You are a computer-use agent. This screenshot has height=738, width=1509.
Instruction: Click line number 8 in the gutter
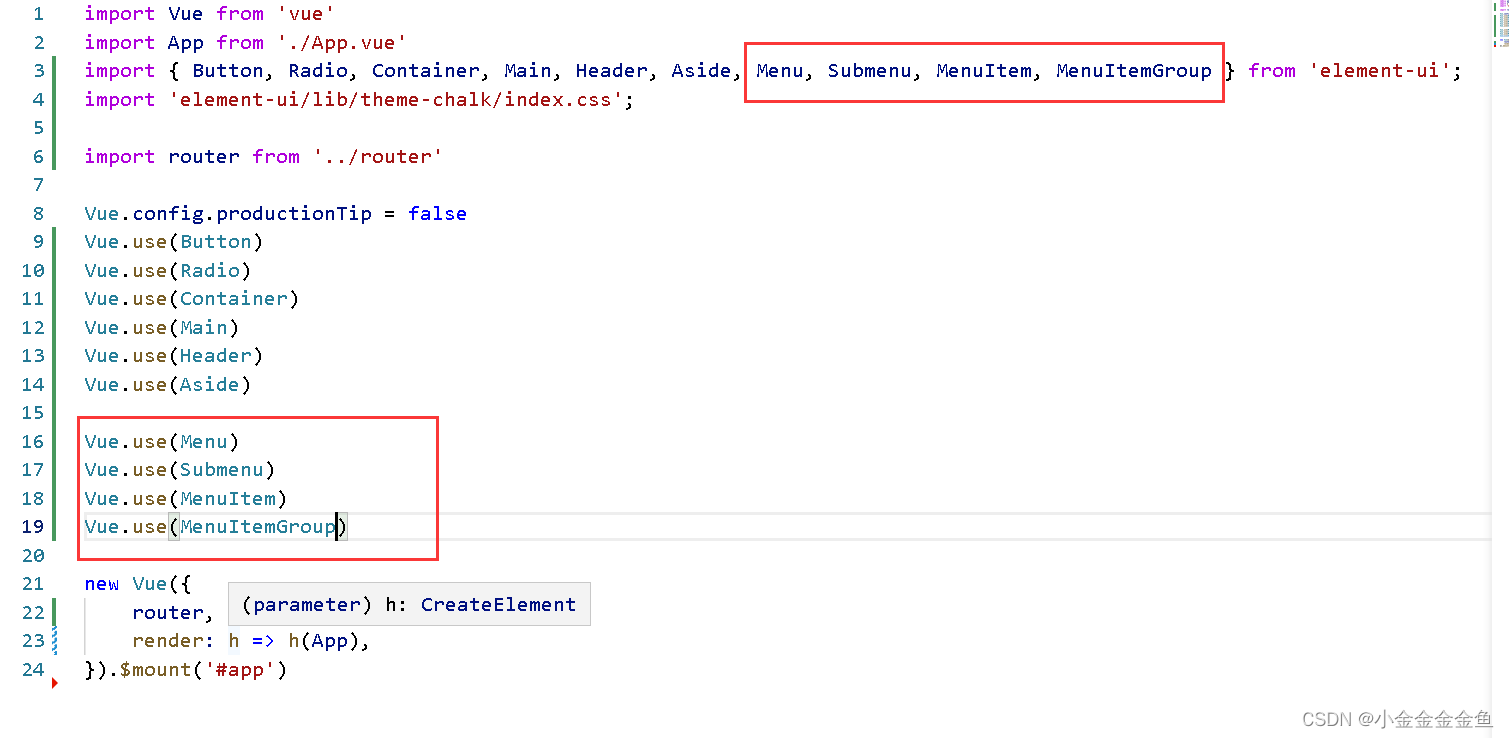click(x=38, y=213)
